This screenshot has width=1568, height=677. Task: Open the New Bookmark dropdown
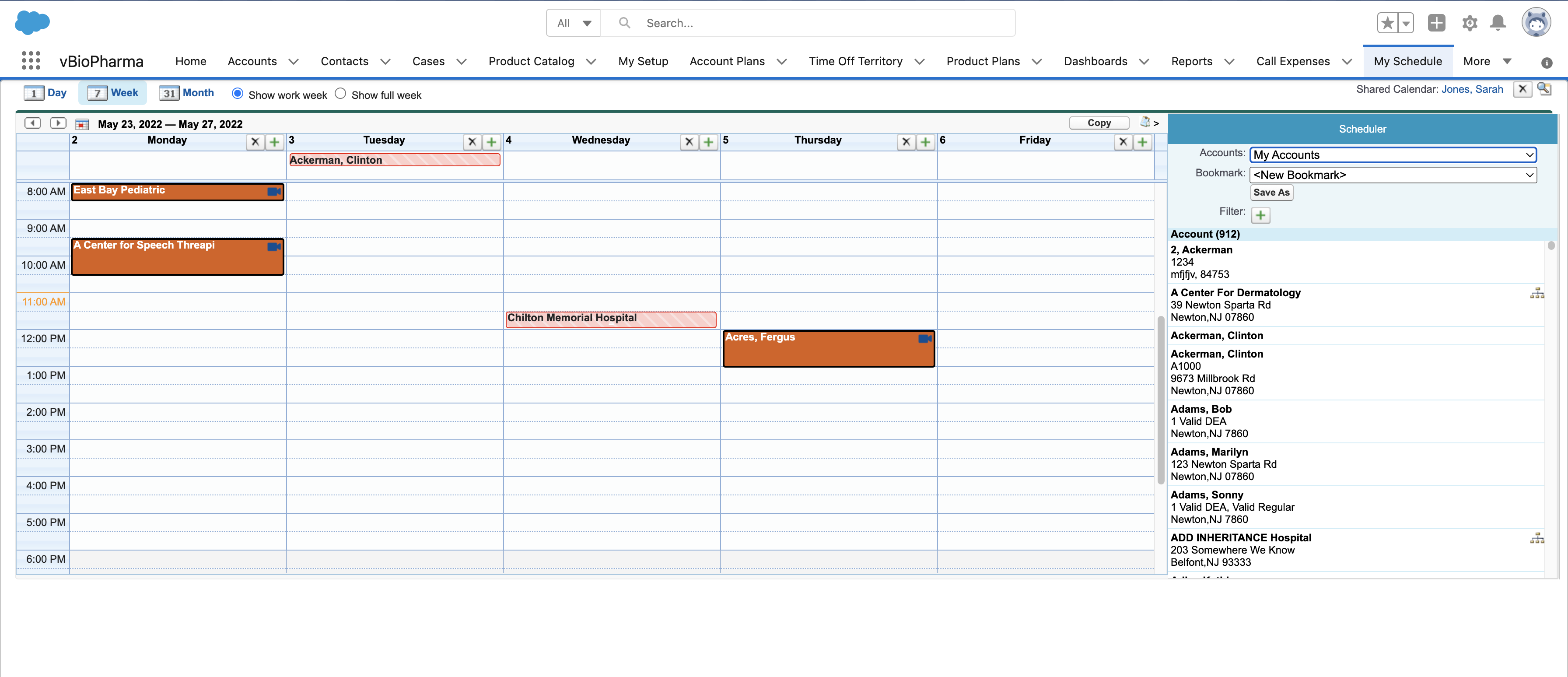(x=1392, y=175)
